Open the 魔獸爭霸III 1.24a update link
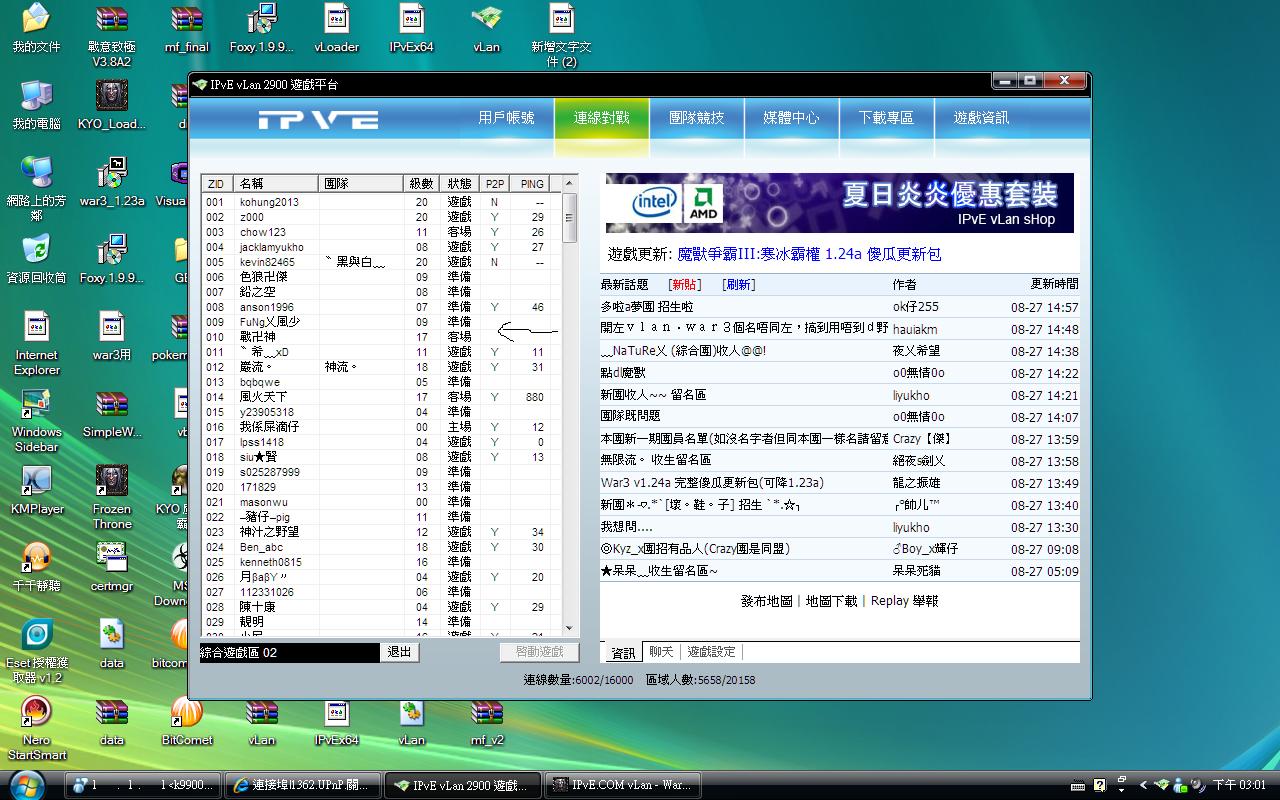The image size is (1280, 800). (x=809, y=254)
